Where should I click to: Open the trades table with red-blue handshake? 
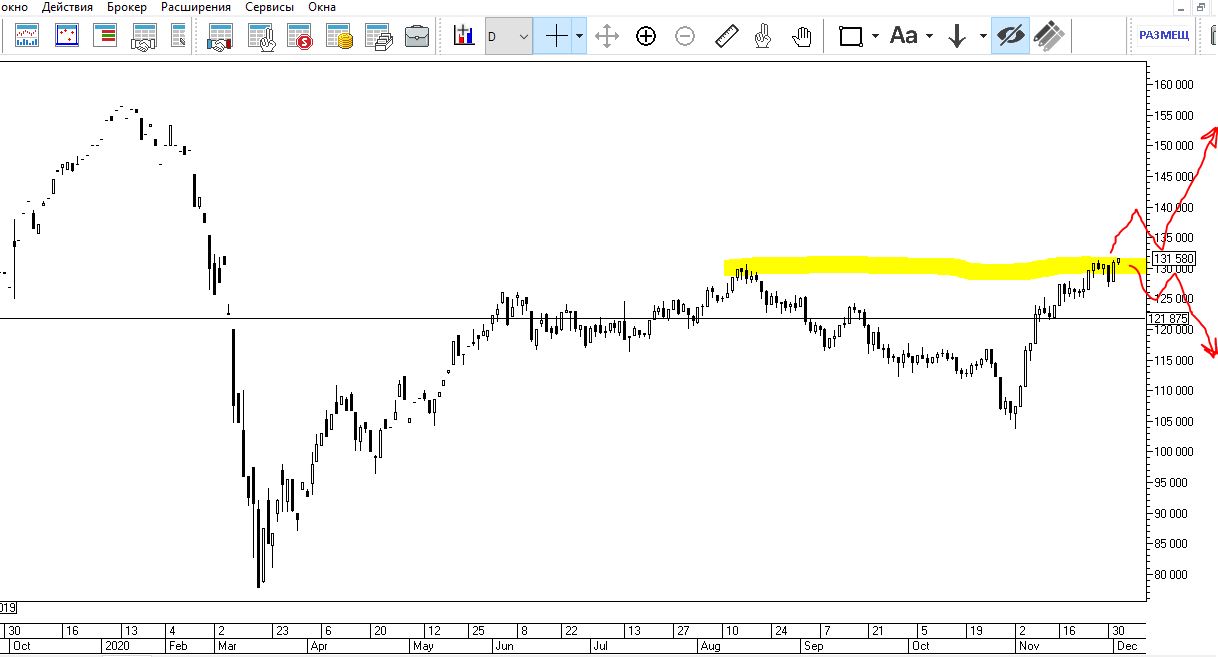[x=220, y=37]
